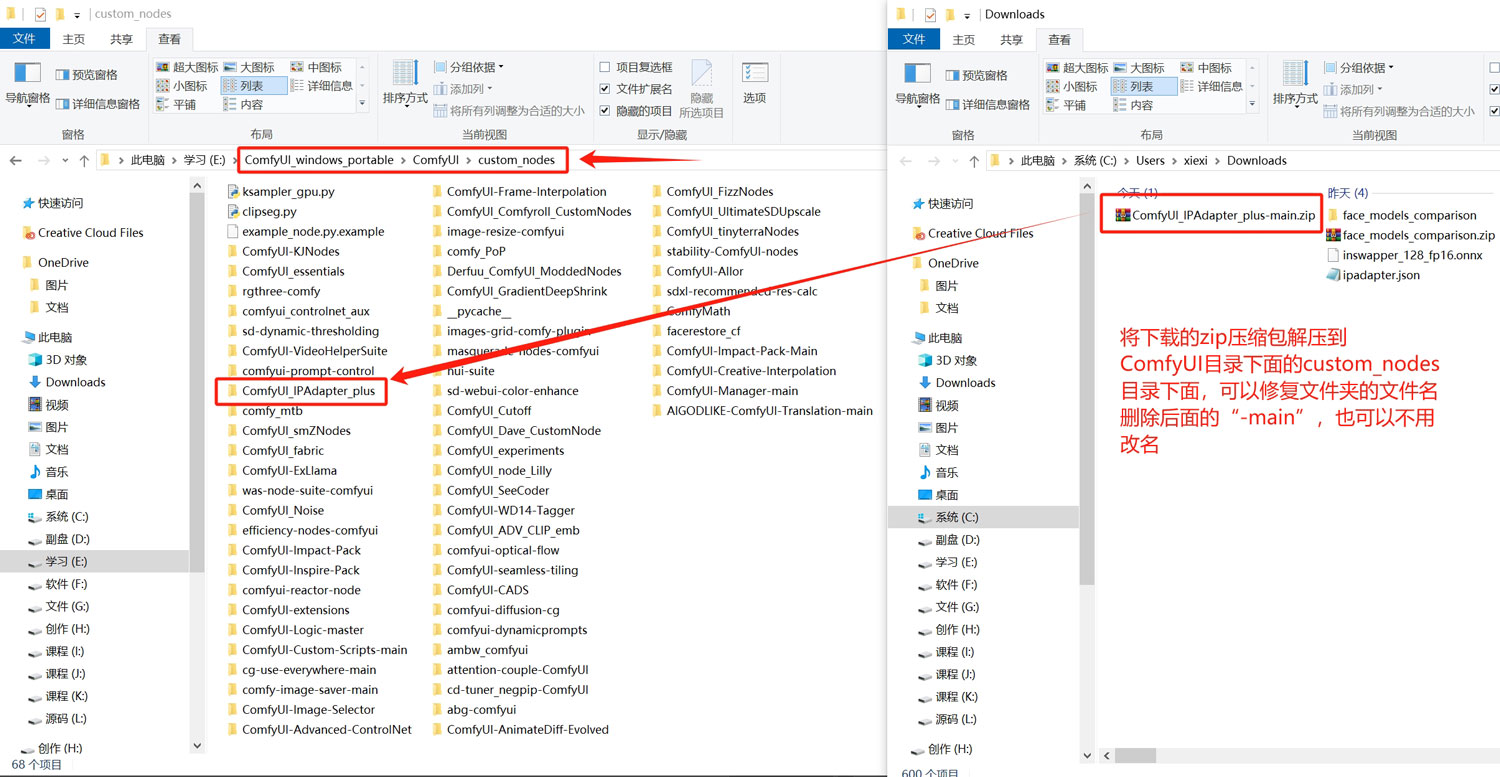Viewport: 1500px width, 777px height.
Task: Select 平铺 layout in custom_nodes window
Action: [x=177, y=105]
